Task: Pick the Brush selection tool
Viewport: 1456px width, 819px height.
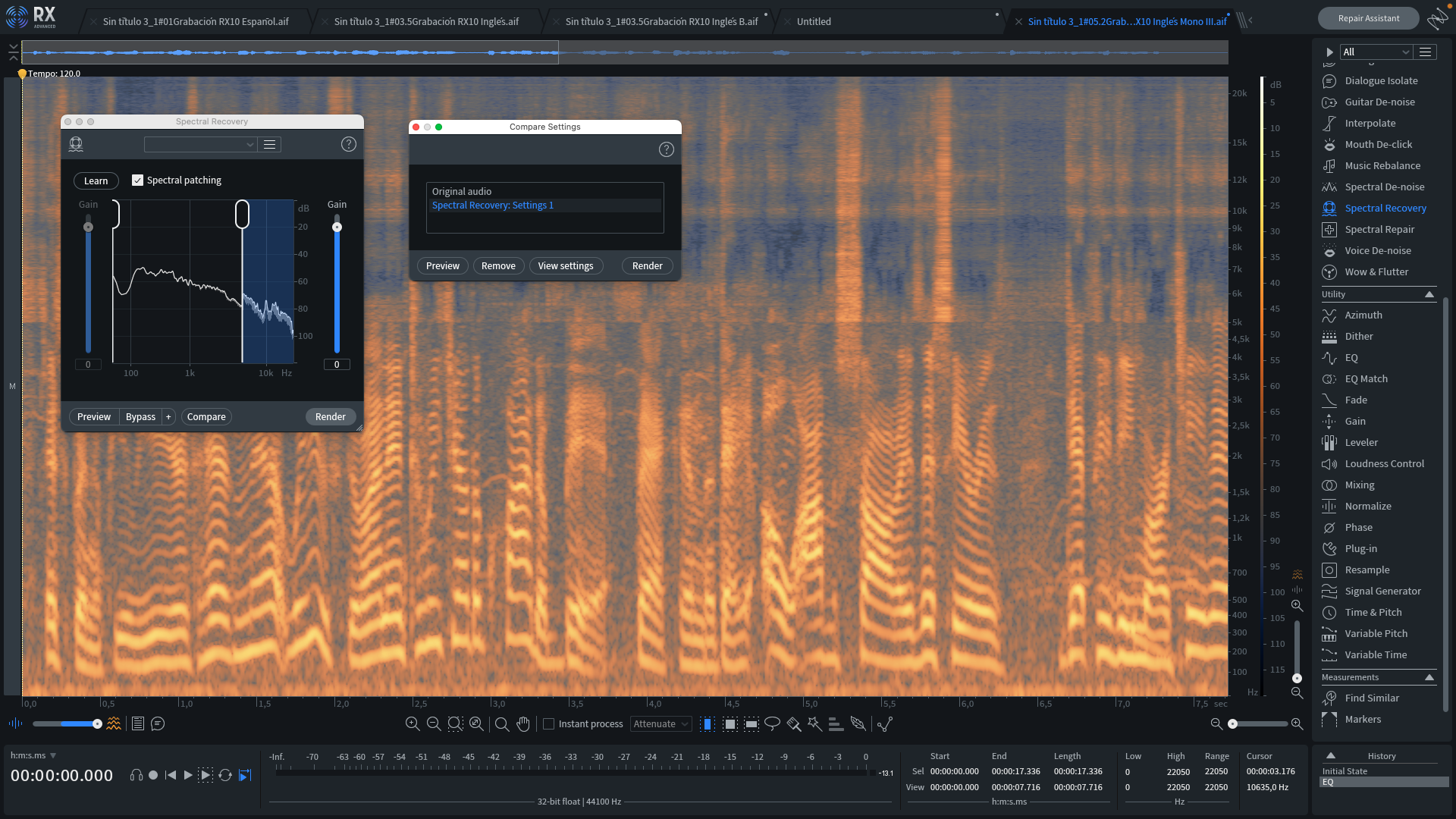Action: coord(794,724)
